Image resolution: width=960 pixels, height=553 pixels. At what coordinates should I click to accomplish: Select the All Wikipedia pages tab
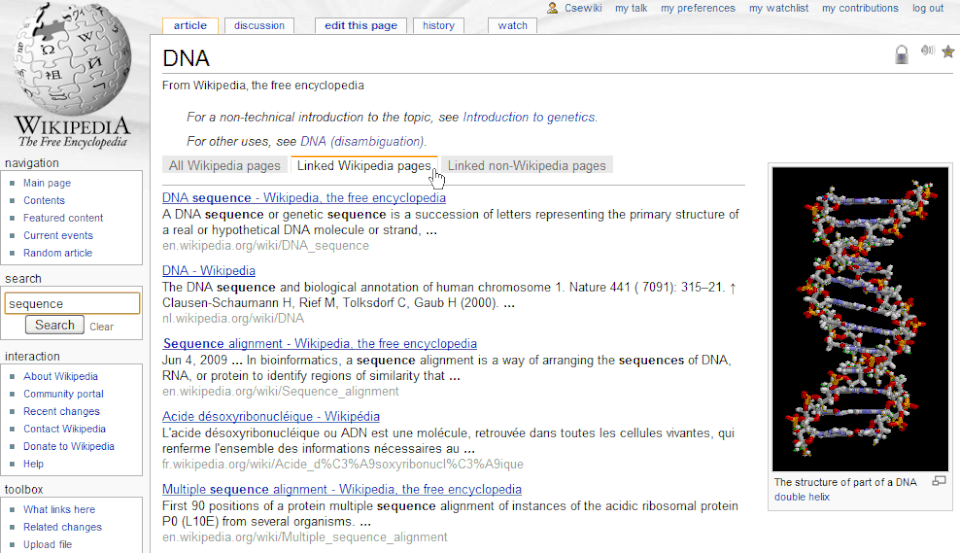click(224, 166)
